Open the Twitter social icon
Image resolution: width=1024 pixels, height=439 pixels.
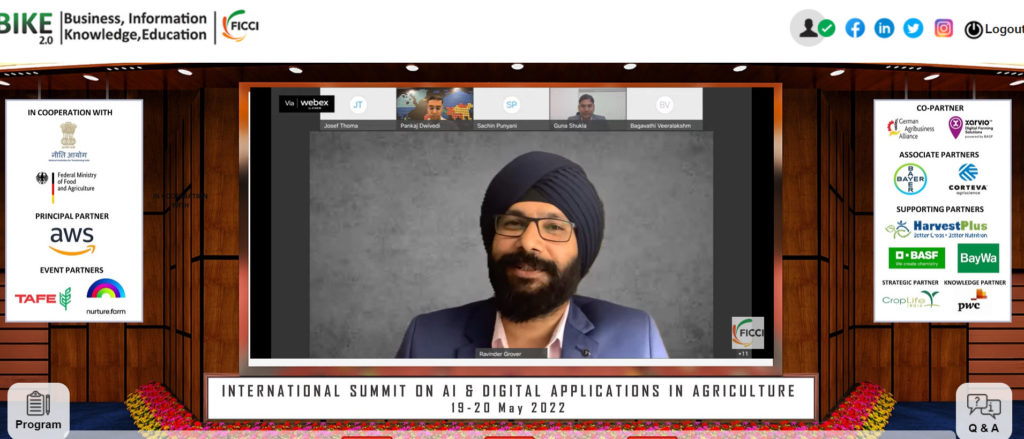click(x=913, y=28)
